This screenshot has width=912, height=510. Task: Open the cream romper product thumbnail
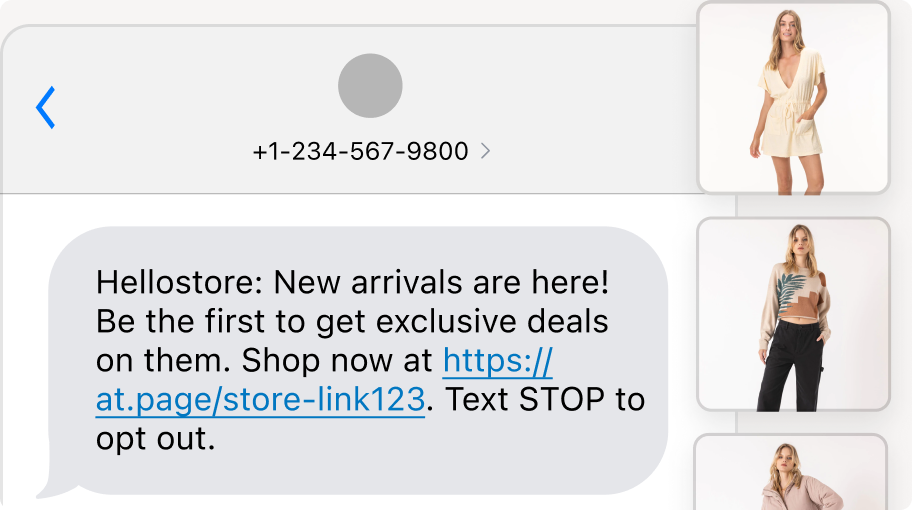(x=793, y=97)
